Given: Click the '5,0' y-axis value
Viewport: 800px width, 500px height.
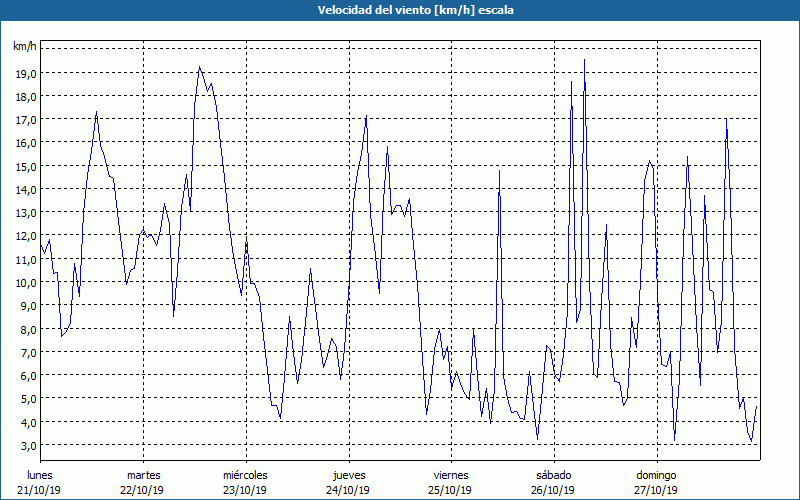Looking at the screenshot, I should click(x=28, y=399).
